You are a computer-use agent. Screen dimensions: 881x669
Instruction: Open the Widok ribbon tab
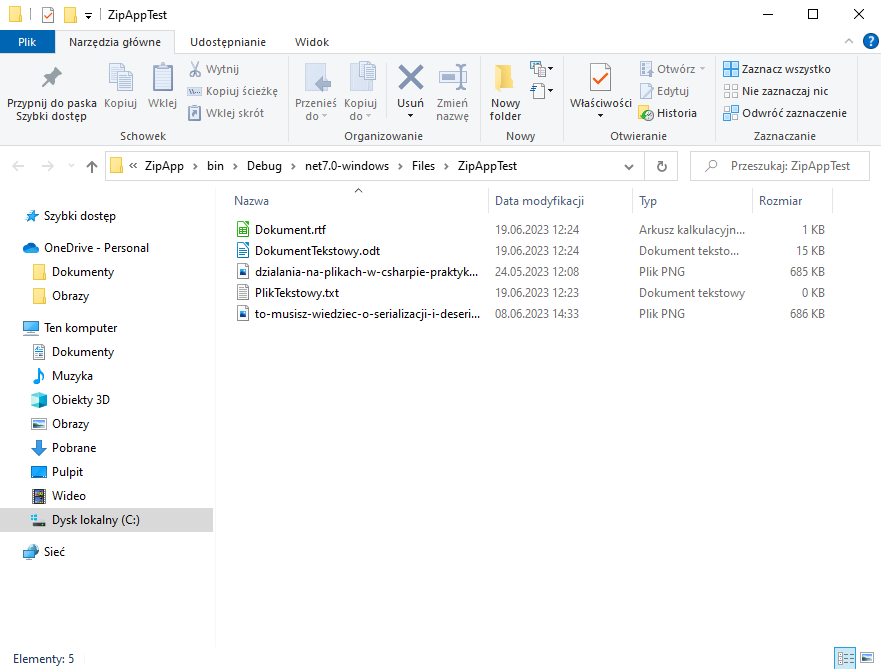312,42
